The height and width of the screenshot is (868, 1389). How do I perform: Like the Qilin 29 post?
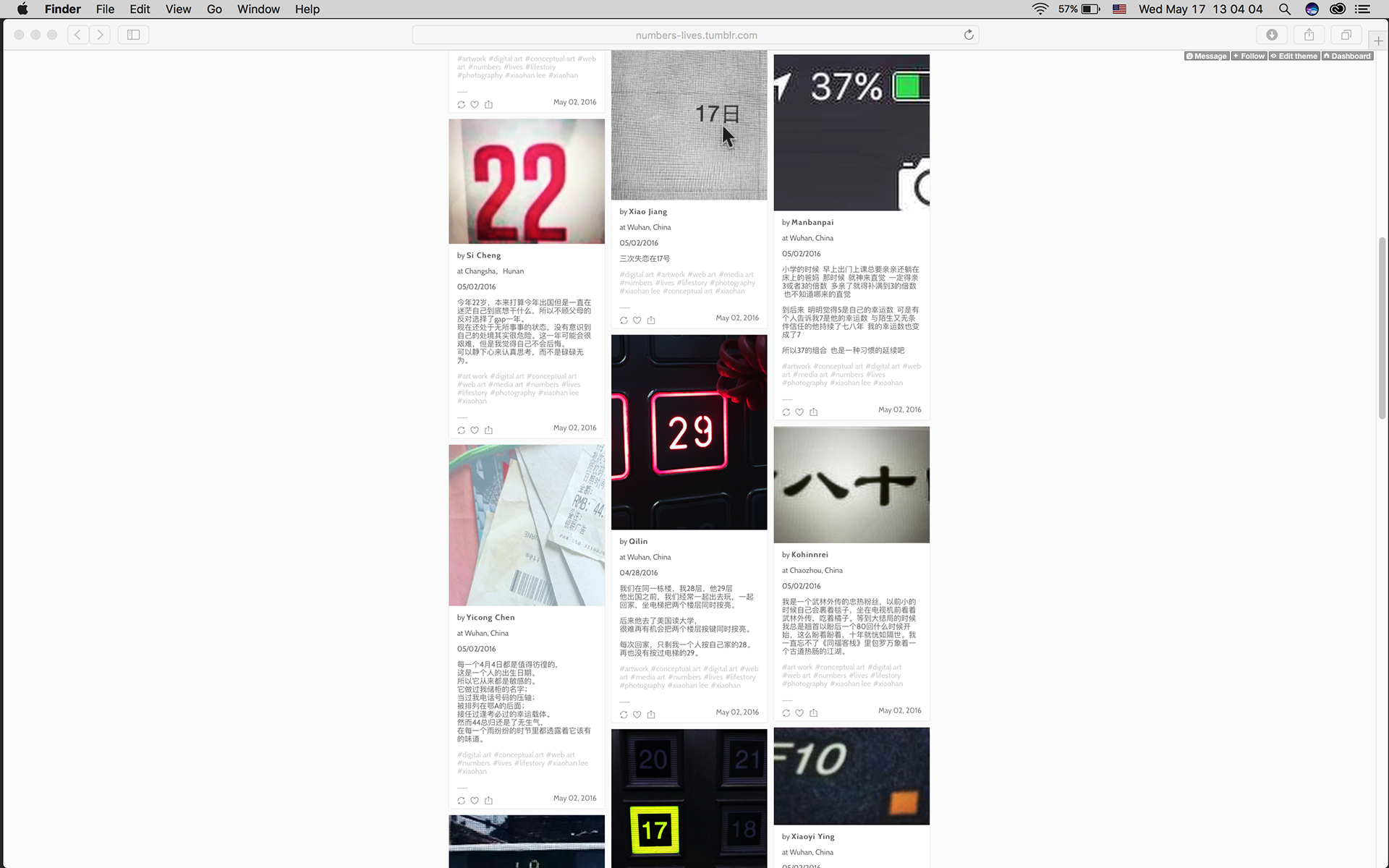point(637,715)
